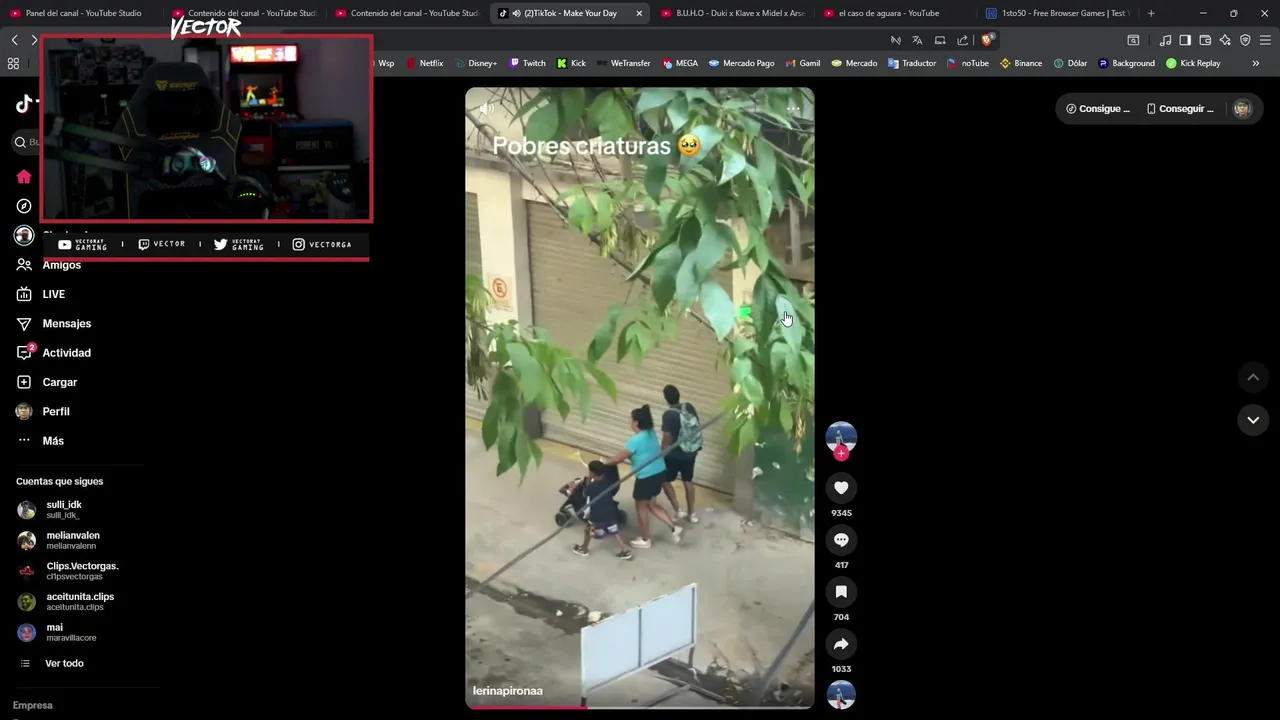Seek in the video progress bar
Image resolution: width=1280 pixels, height=720 pixels.
640,707
